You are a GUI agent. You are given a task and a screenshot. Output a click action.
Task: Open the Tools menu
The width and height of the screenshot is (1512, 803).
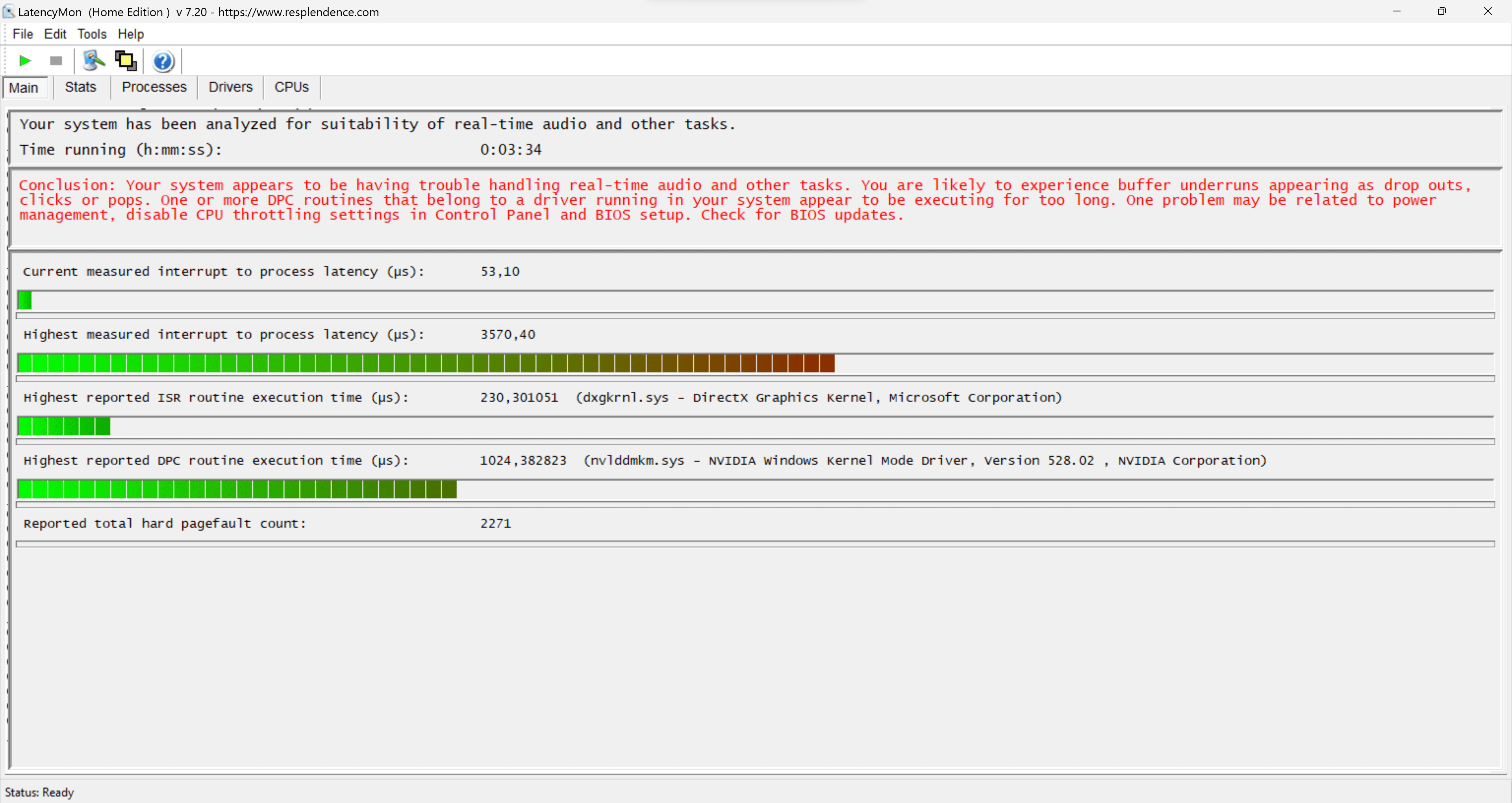pos(92,34)
